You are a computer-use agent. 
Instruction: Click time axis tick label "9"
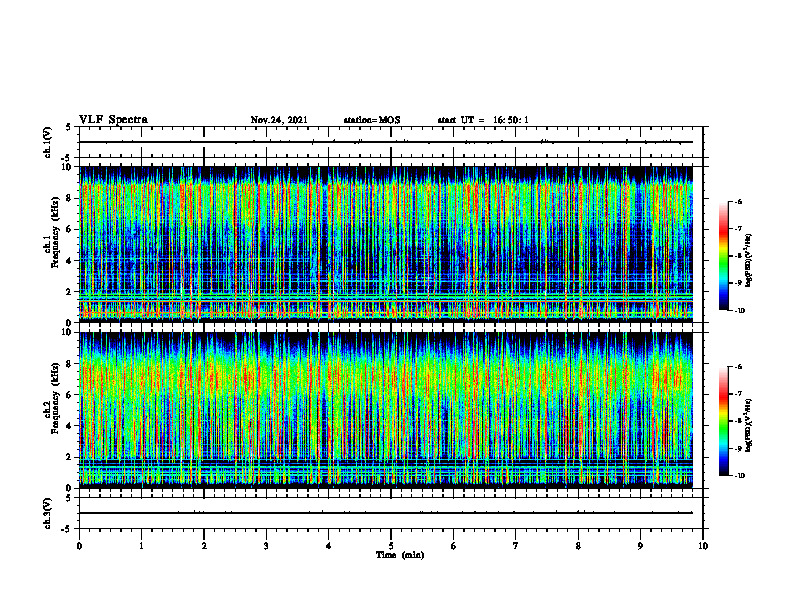[x=640, y=546]
